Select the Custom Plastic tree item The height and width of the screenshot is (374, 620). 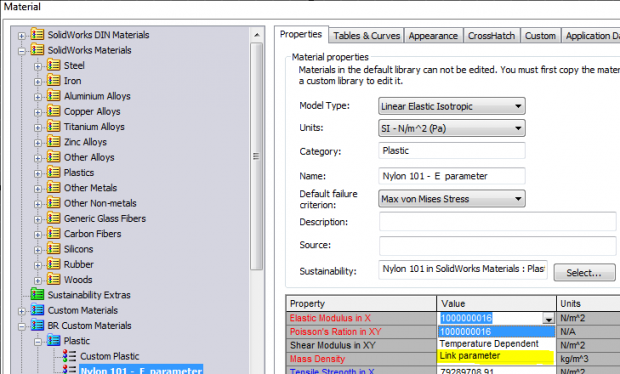(110, 356)
